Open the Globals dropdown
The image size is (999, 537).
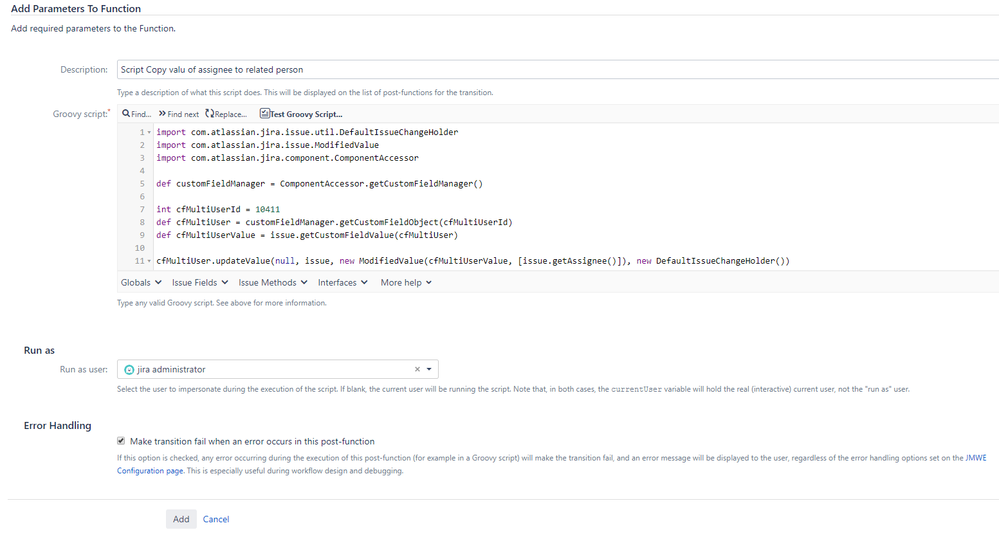(x=141, y=282)
